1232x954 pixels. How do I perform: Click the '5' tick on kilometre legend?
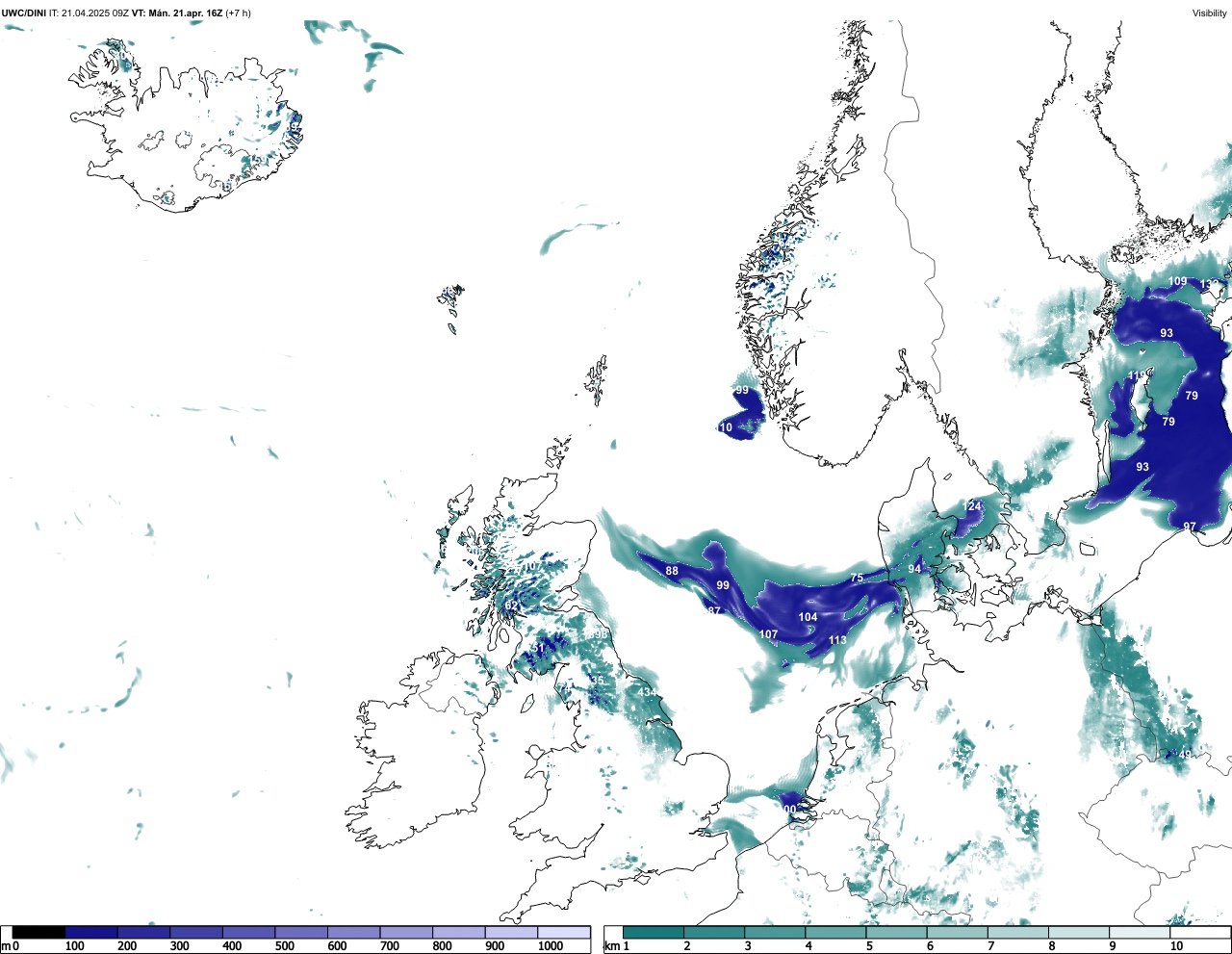[x=868, y=946]
